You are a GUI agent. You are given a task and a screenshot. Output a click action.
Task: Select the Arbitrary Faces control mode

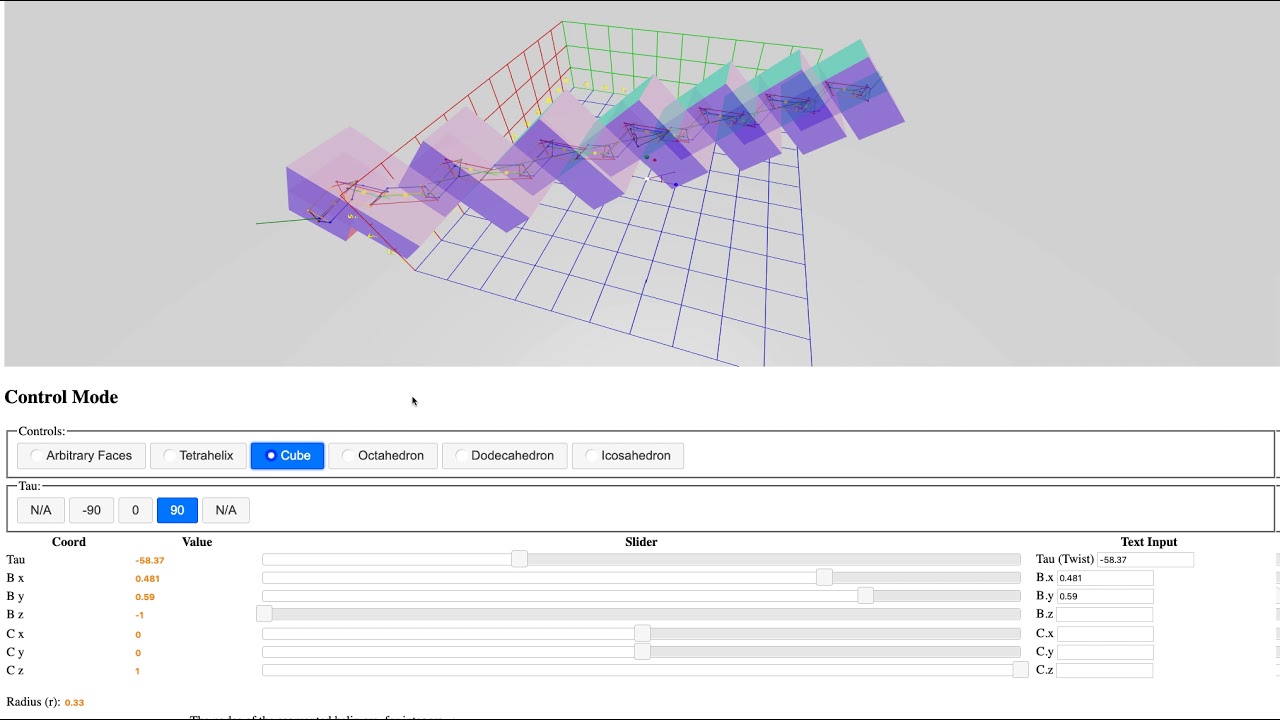[81, 456]
